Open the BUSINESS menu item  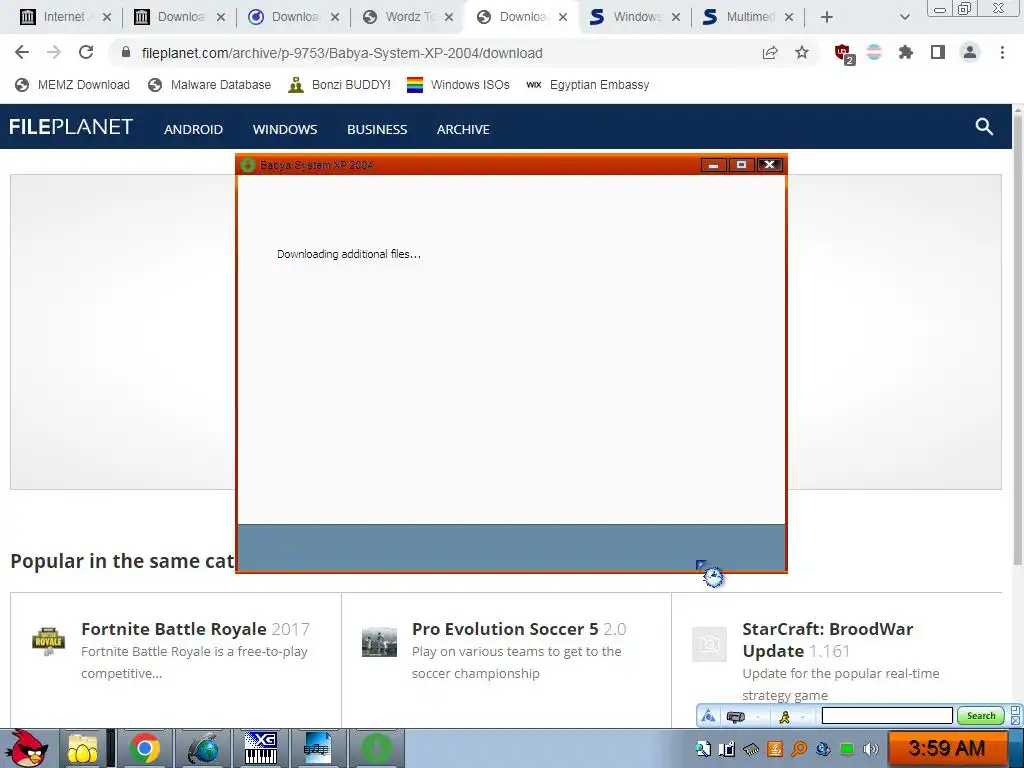pyautogui.click(x=377, y=129)
